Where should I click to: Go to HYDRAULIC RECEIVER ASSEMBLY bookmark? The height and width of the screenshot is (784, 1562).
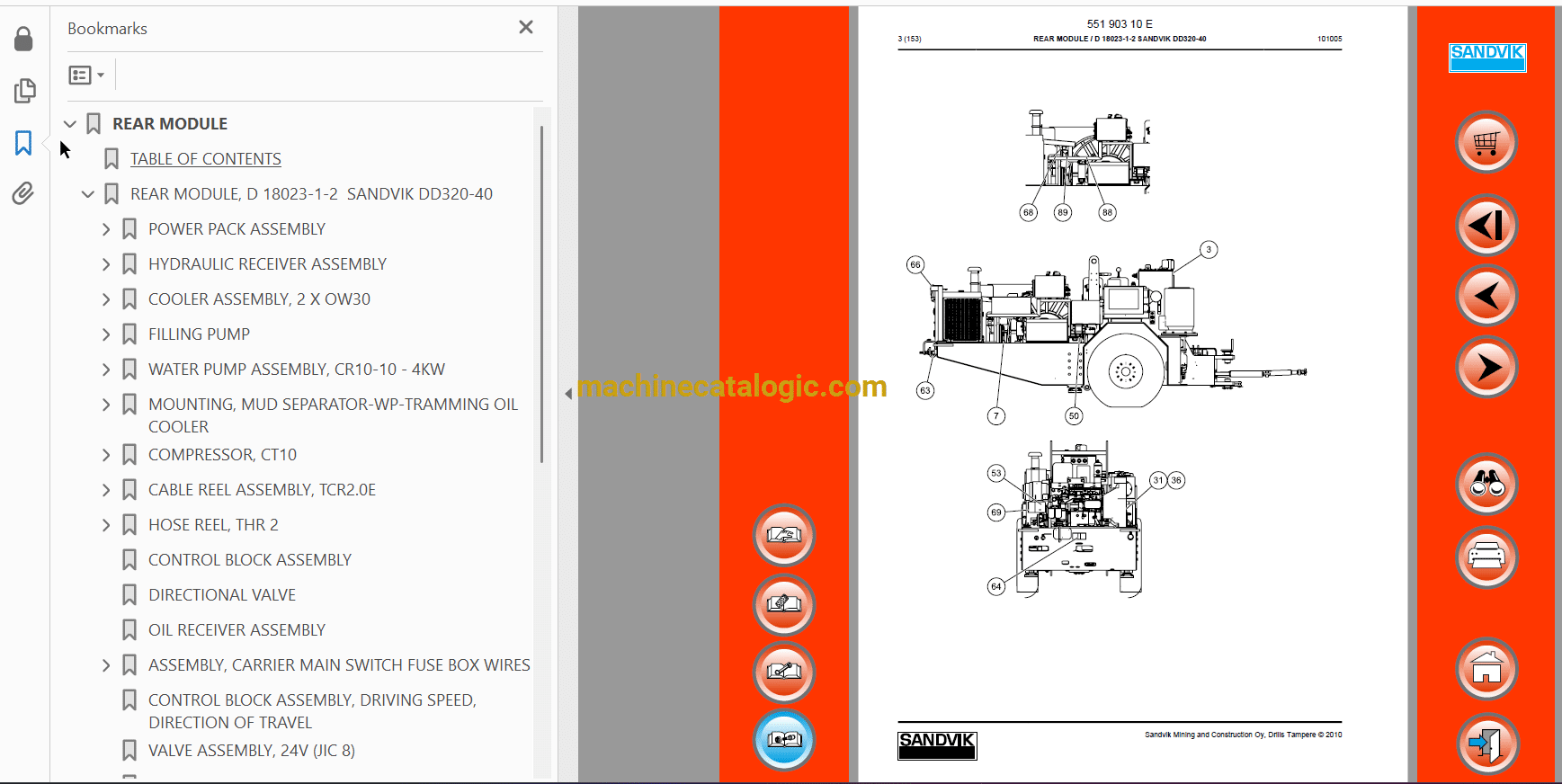click(x=267, y=264)
